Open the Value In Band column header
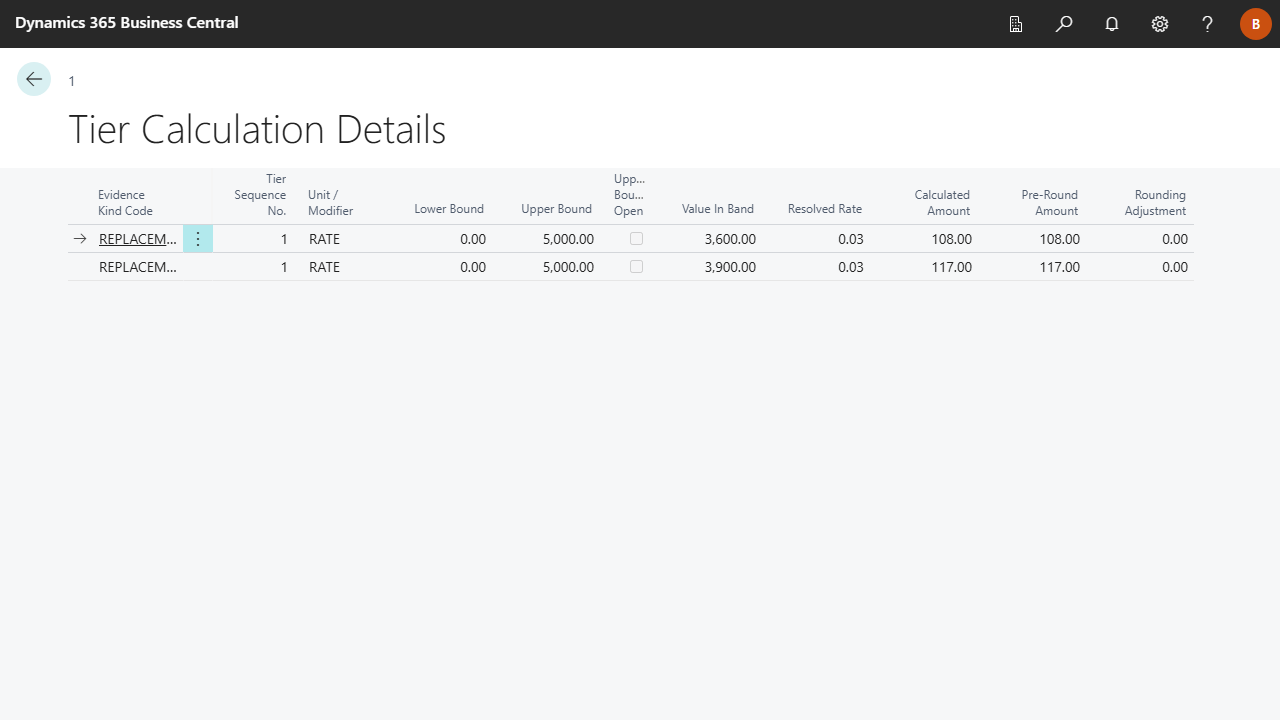The height and width of the screenshot is (720, 1280). pyautogui.click(x=718, y=209)
